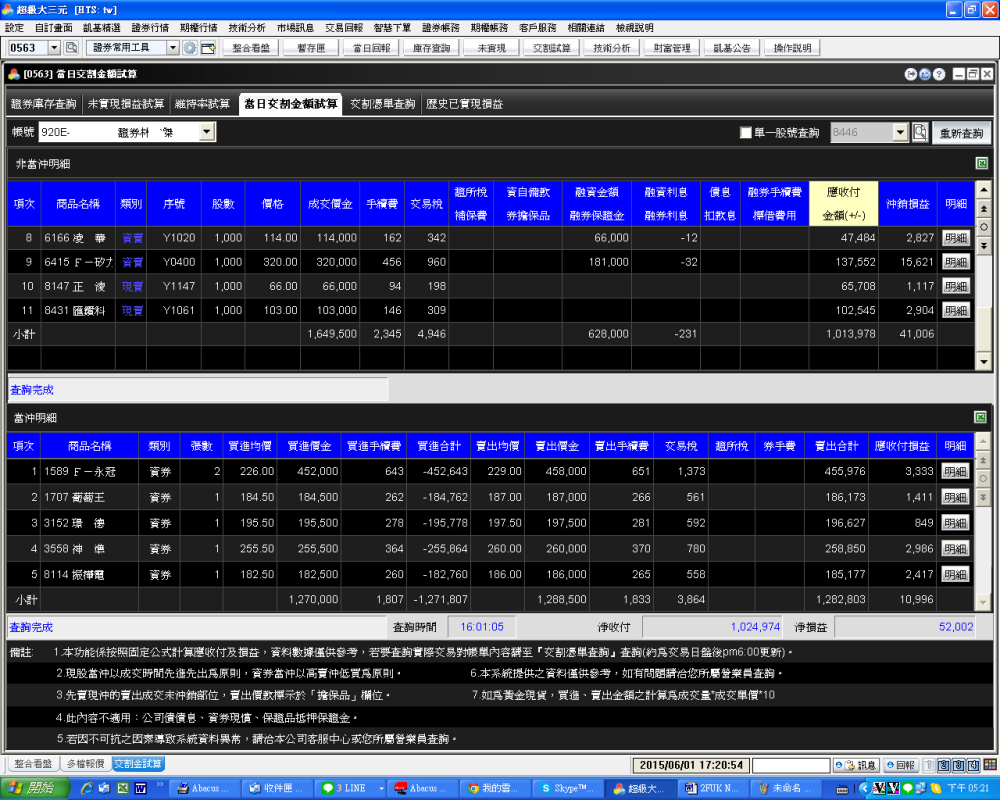Open stock lookup icon beside 8446 field
The image size is (1000, 800).
point(920,133)
